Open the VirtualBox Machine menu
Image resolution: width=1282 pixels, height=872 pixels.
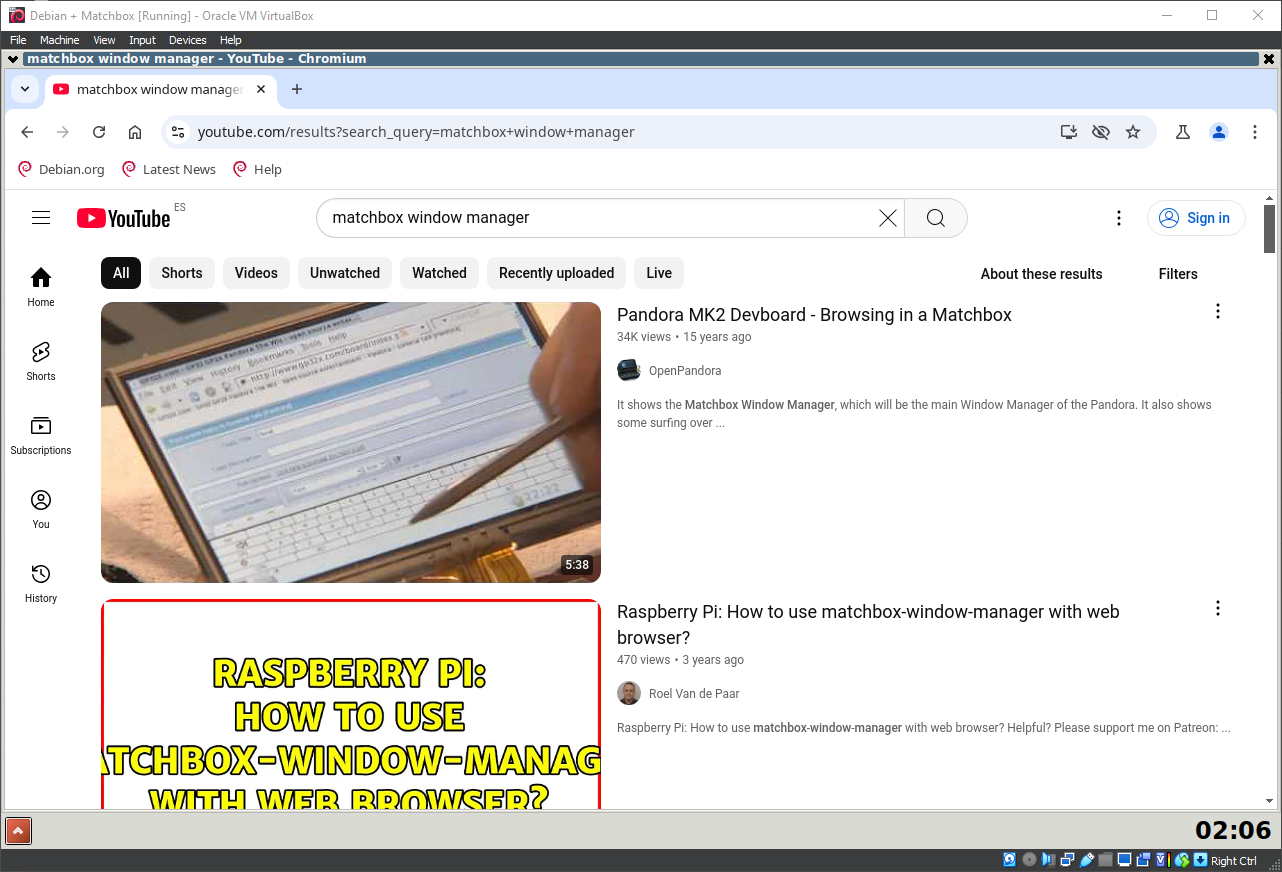pyautogui.click(x=59, y=40)
